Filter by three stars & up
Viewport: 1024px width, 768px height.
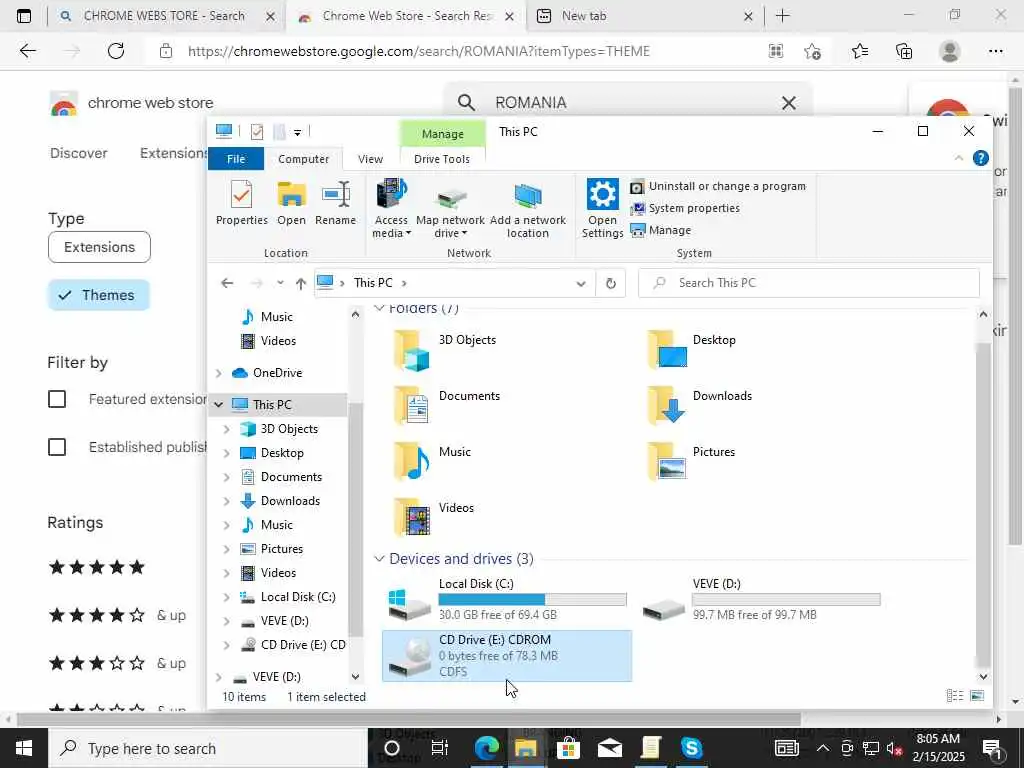118,664
